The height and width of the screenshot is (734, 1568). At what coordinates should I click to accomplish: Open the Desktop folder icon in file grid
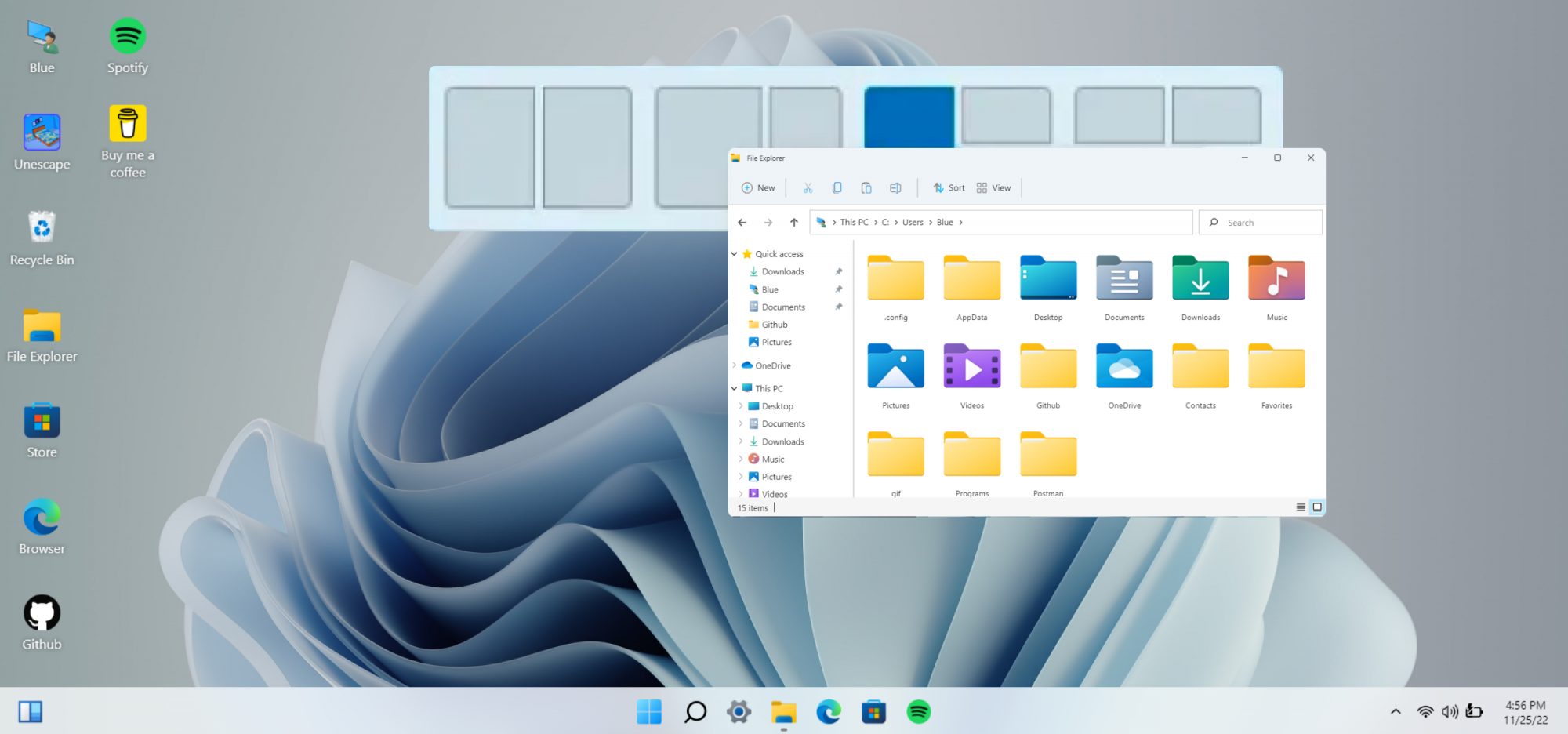tap(1048, 288)
